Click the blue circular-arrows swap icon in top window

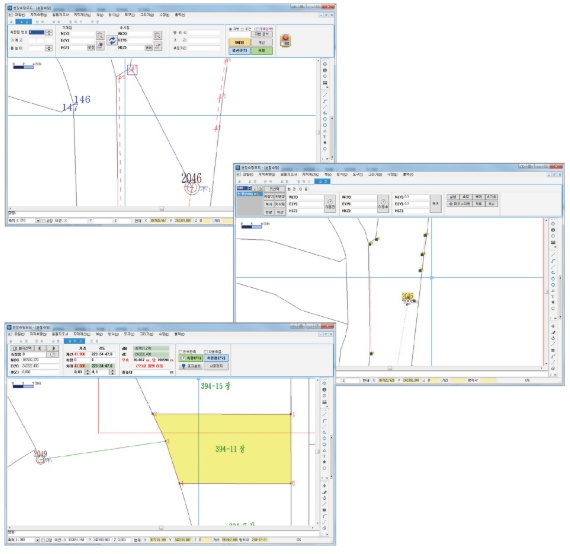(112, 40)
